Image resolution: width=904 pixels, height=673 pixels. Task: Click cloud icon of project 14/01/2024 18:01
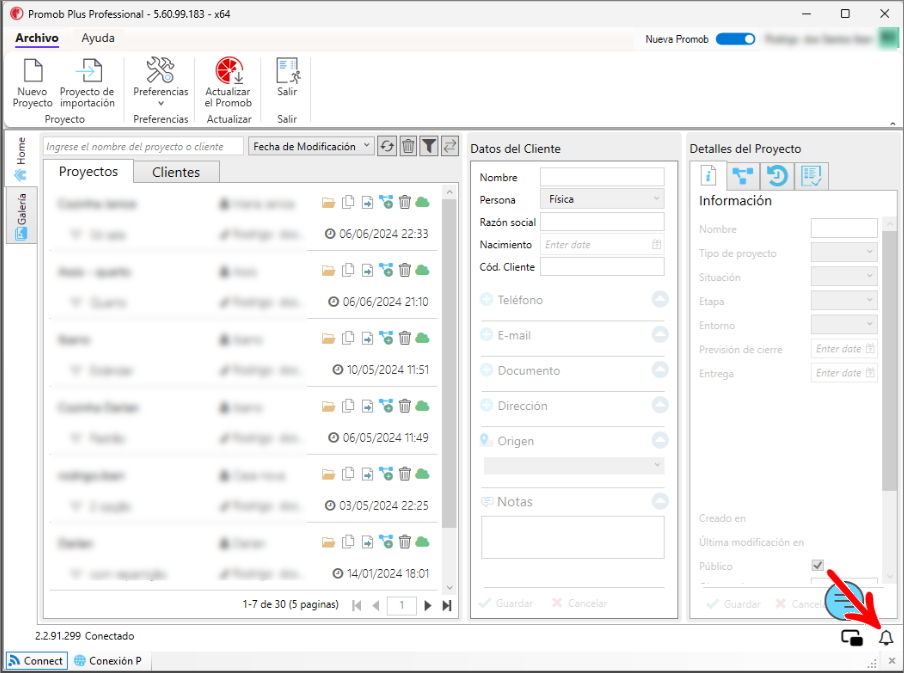tap(423, 542)
